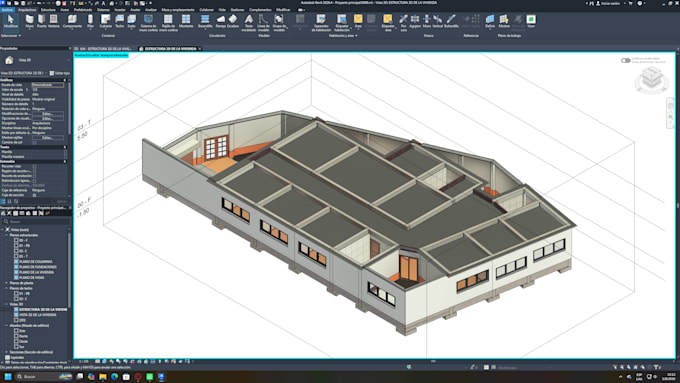Open VISTA 3D DE LA VIVIENDA view
Image resolution: width=680 pixels, height=383 pixels.
(x=37, y=315)
